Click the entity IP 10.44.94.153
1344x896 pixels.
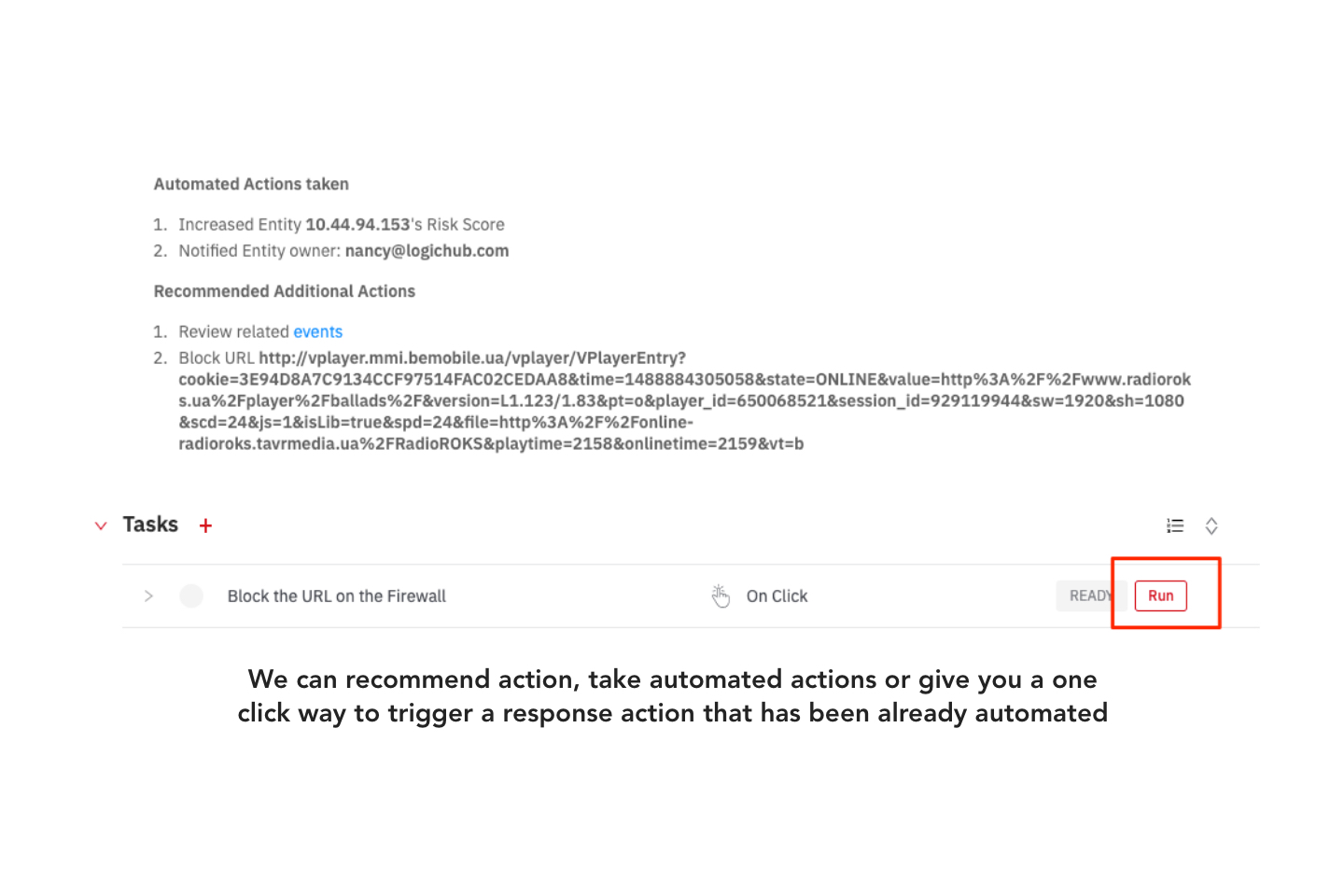[357, 224]
